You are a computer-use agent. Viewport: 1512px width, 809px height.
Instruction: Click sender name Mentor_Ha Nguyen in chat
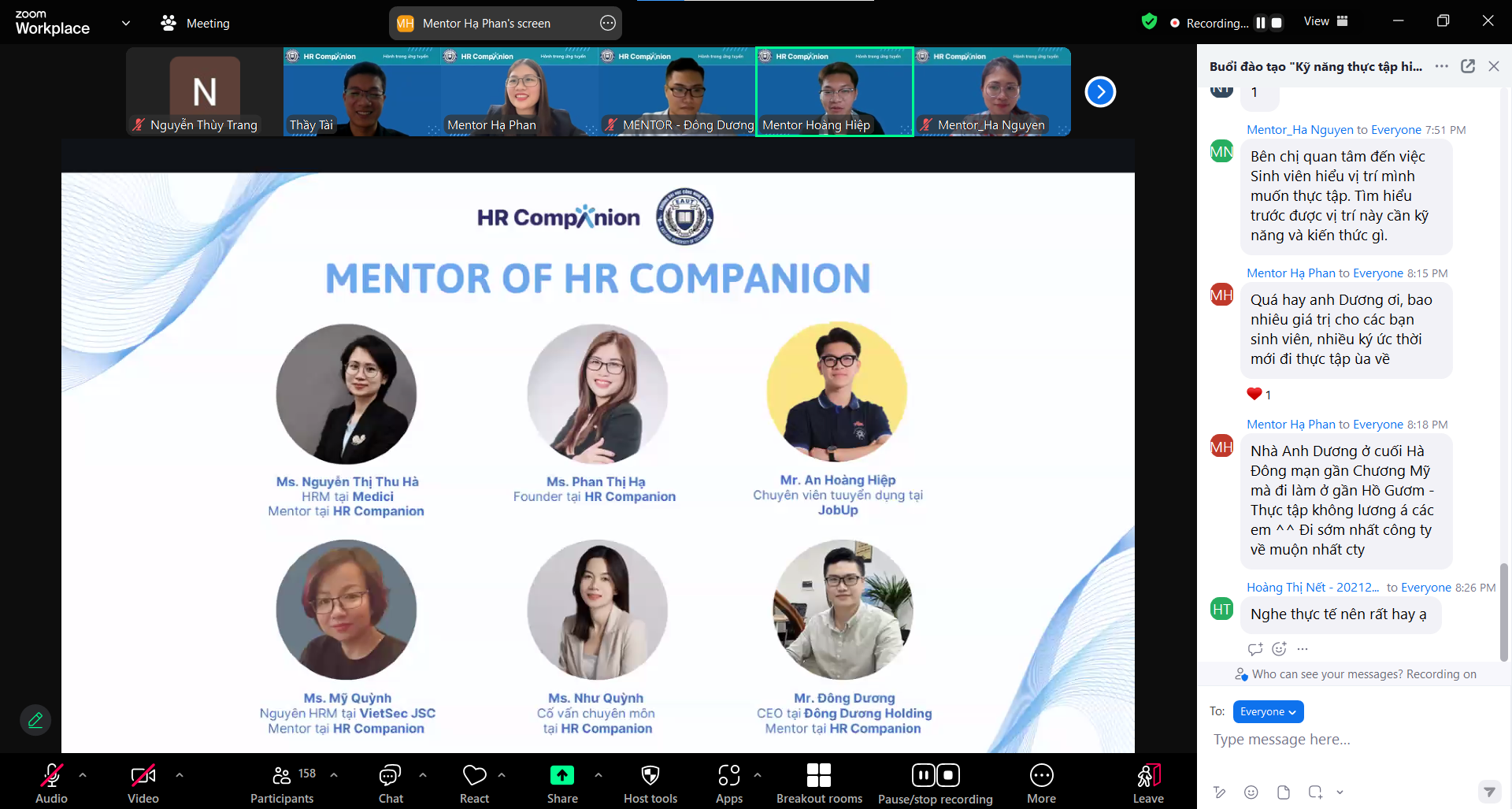click(1299, 130)
